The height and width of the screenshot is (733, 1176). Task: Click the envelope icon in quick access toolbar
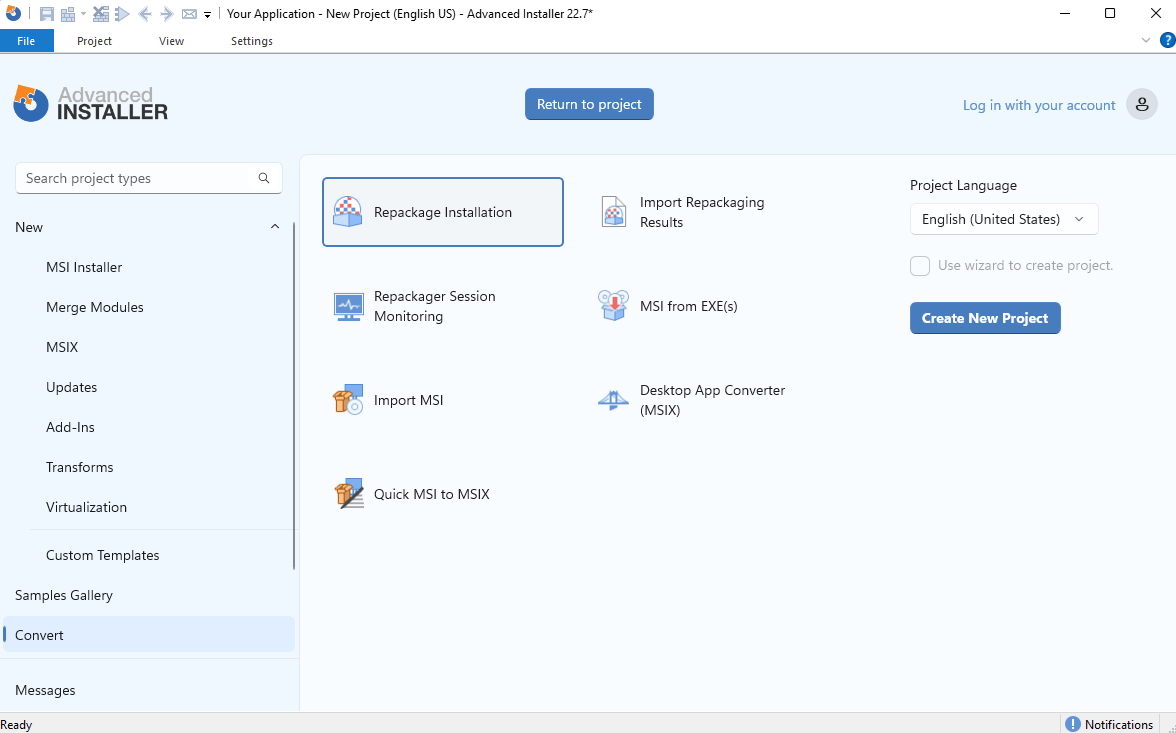pos(188,14)
